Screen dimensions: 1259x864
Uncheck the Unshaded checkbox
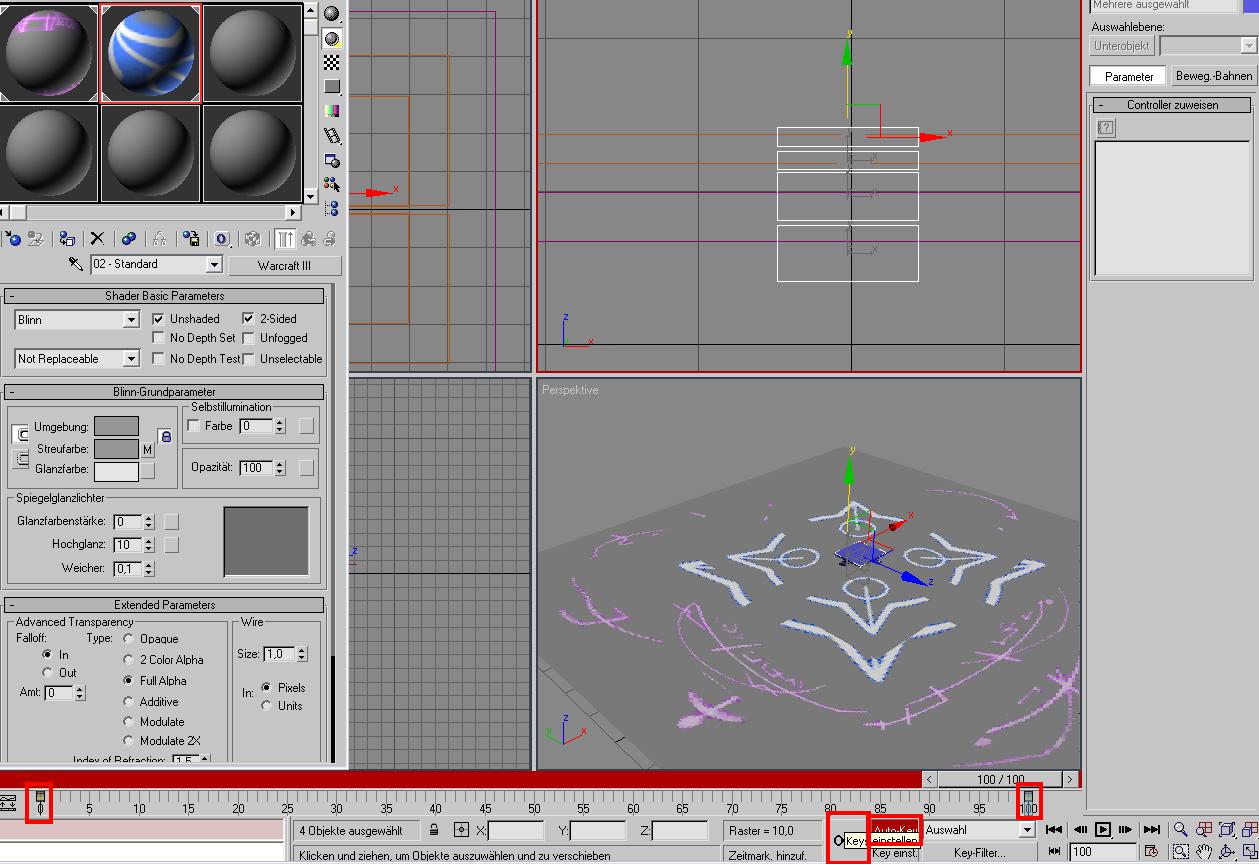tap(158, 319)
